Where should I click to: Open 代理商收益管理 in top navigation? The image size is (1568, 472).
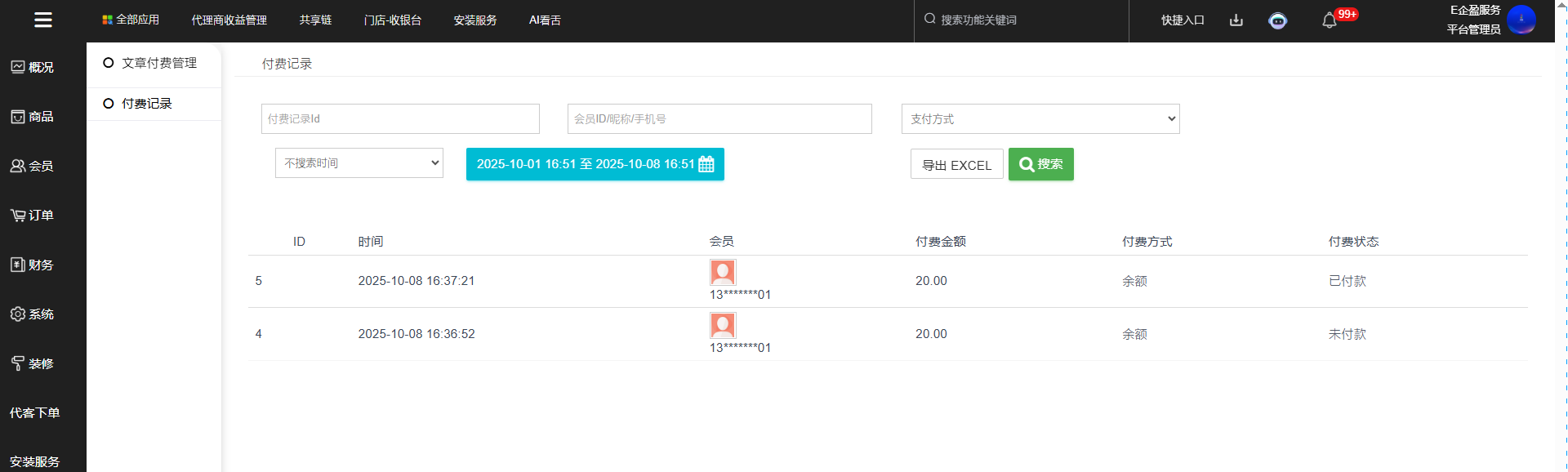229,20
